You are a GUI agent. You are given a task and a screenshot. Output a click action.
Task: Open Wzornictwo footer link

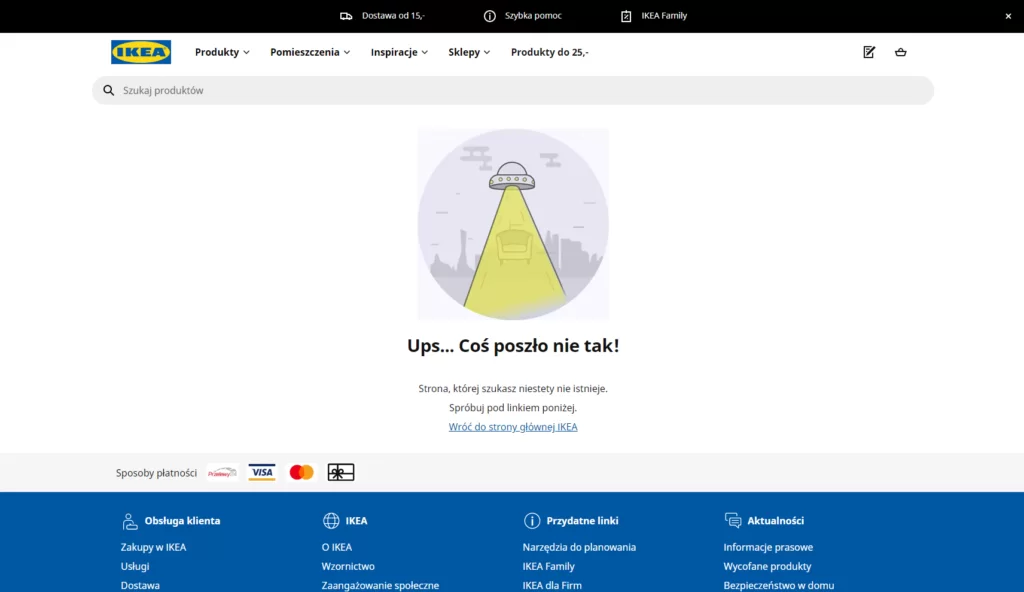tap(348, 567)
